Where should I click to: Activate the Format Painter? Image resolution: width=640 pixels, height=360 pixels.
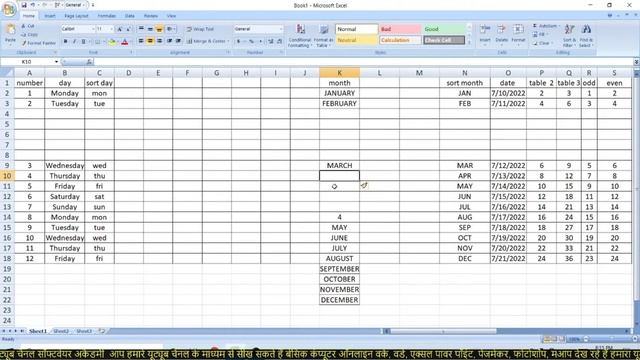click(x=39, y=42)
